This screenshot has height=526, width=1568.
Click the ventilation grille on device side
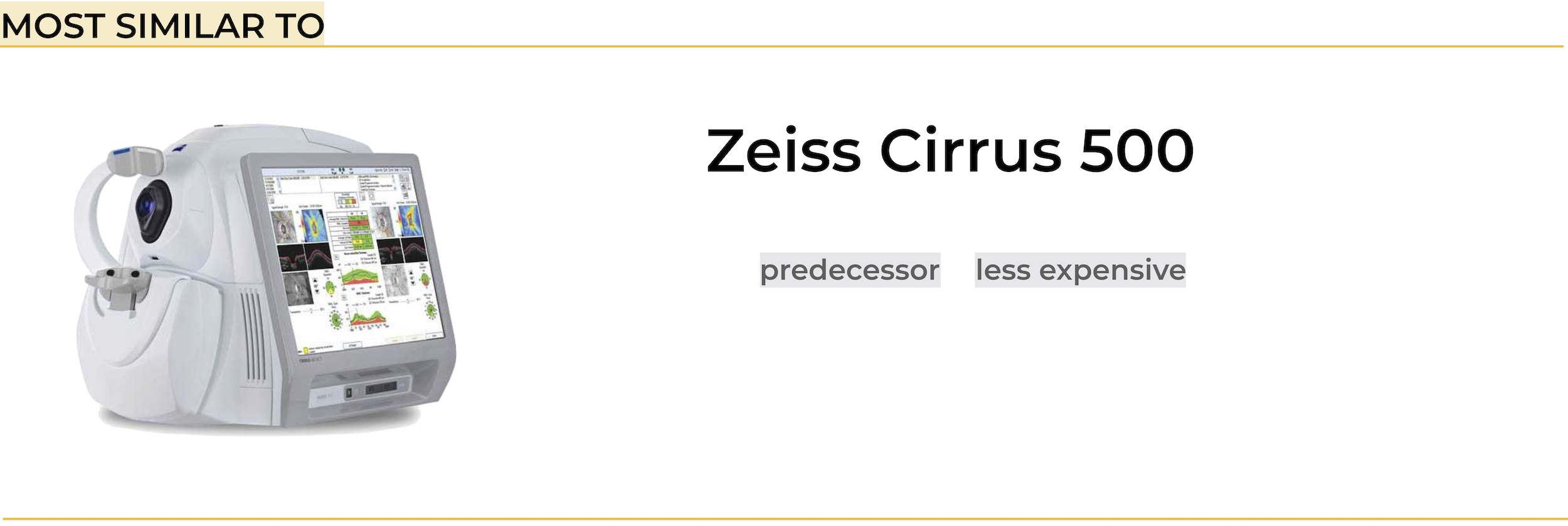pyautogui.click(x=253, y=336)
